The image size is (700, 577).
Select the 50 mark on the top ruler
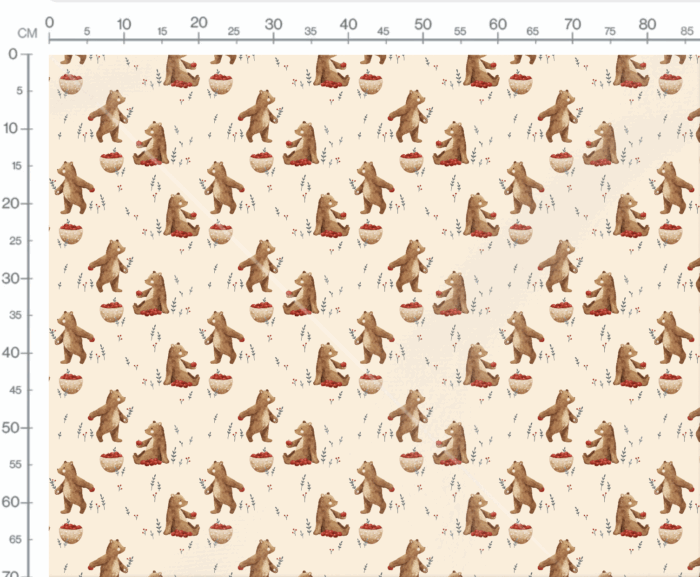[x=423, y=24]
